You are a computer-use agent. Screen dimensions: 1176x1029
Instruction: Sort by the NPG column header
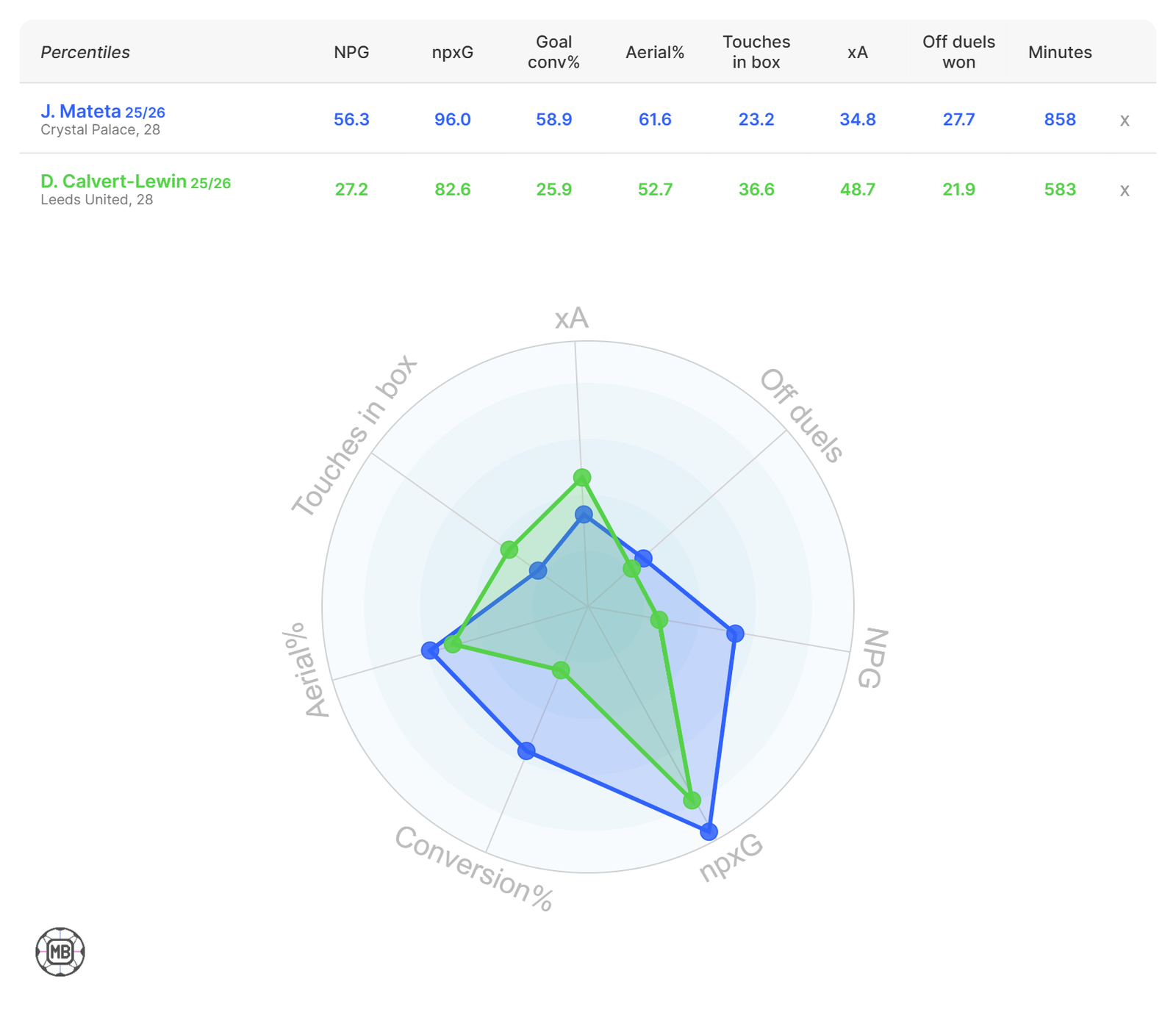point(351,52)
